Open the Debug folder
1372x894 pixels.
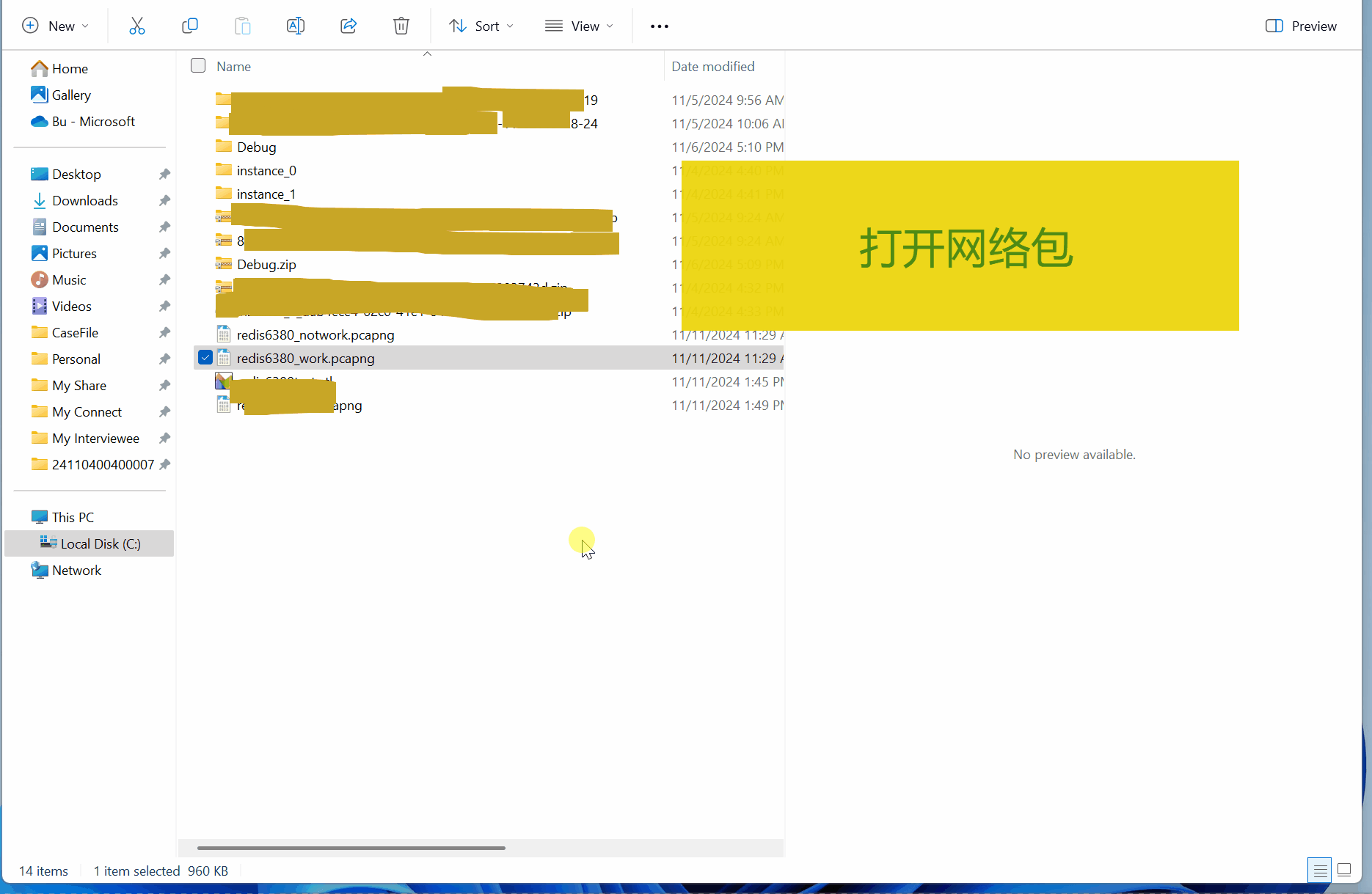256,147
